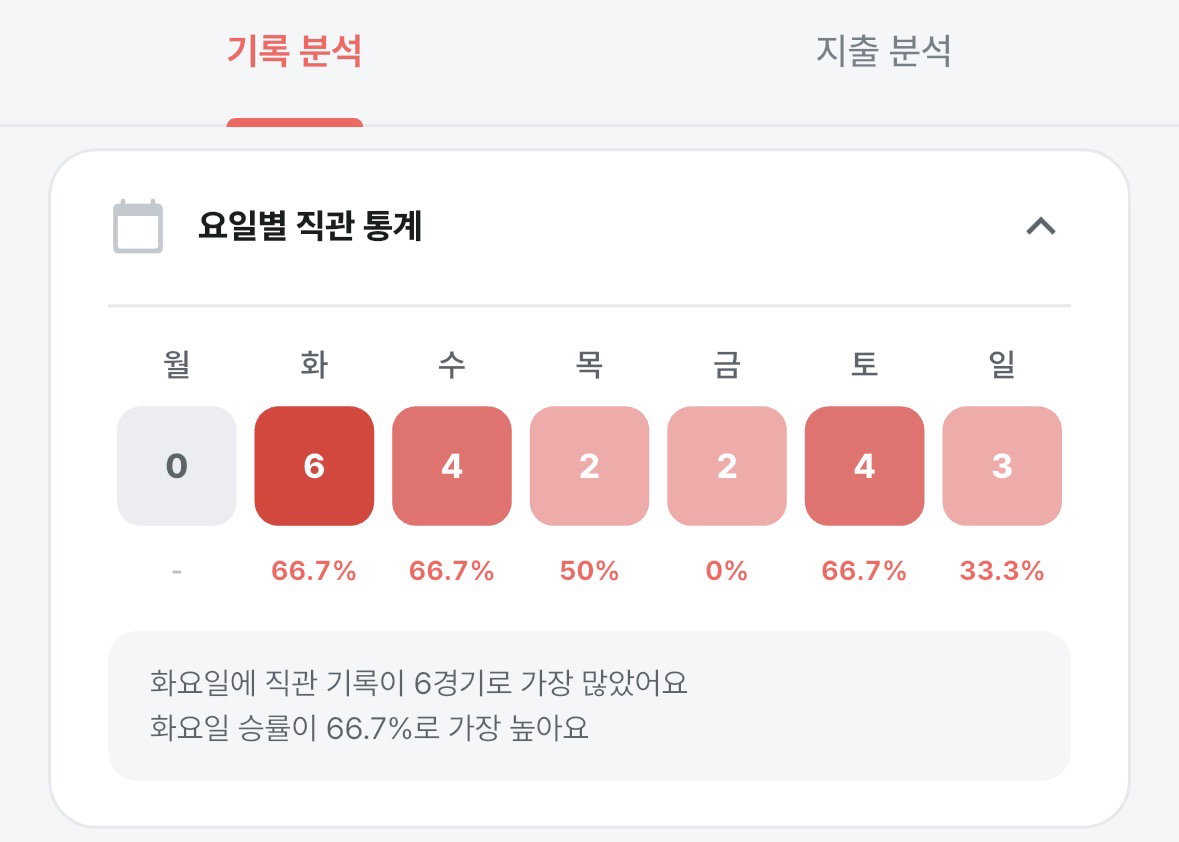Image resolution: width=1179 pixels, height=842 pixels.
Task: Click the summary line about 6경기
Action: pos(419,683)
